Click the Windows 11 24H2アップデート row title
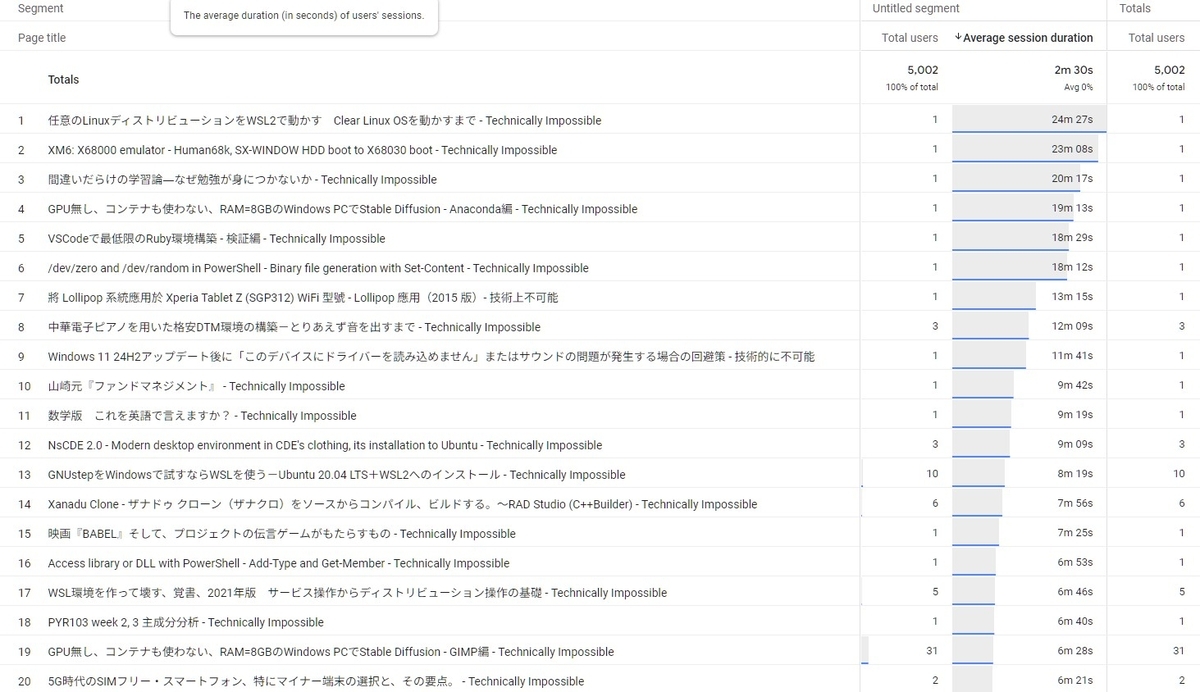This screenshot has width=1200, height=692. [x=431, y=356]
